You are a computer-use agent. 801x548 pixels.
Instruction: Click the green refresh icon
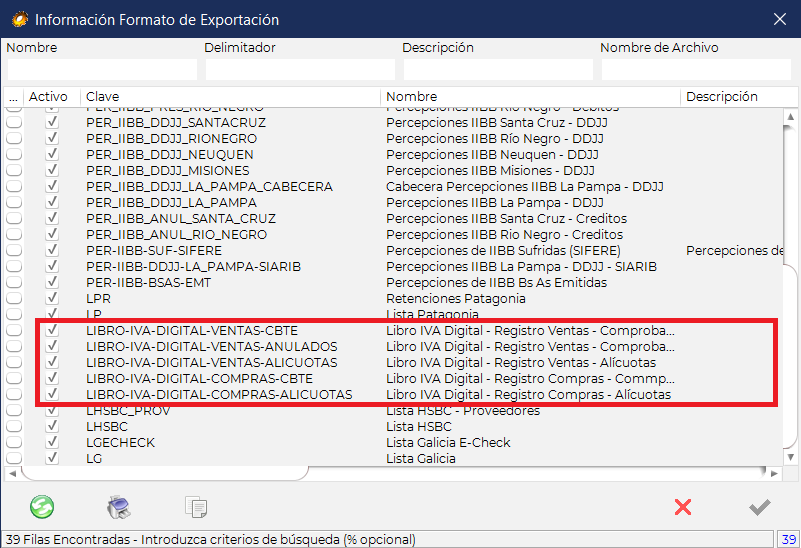pos(42,507)
